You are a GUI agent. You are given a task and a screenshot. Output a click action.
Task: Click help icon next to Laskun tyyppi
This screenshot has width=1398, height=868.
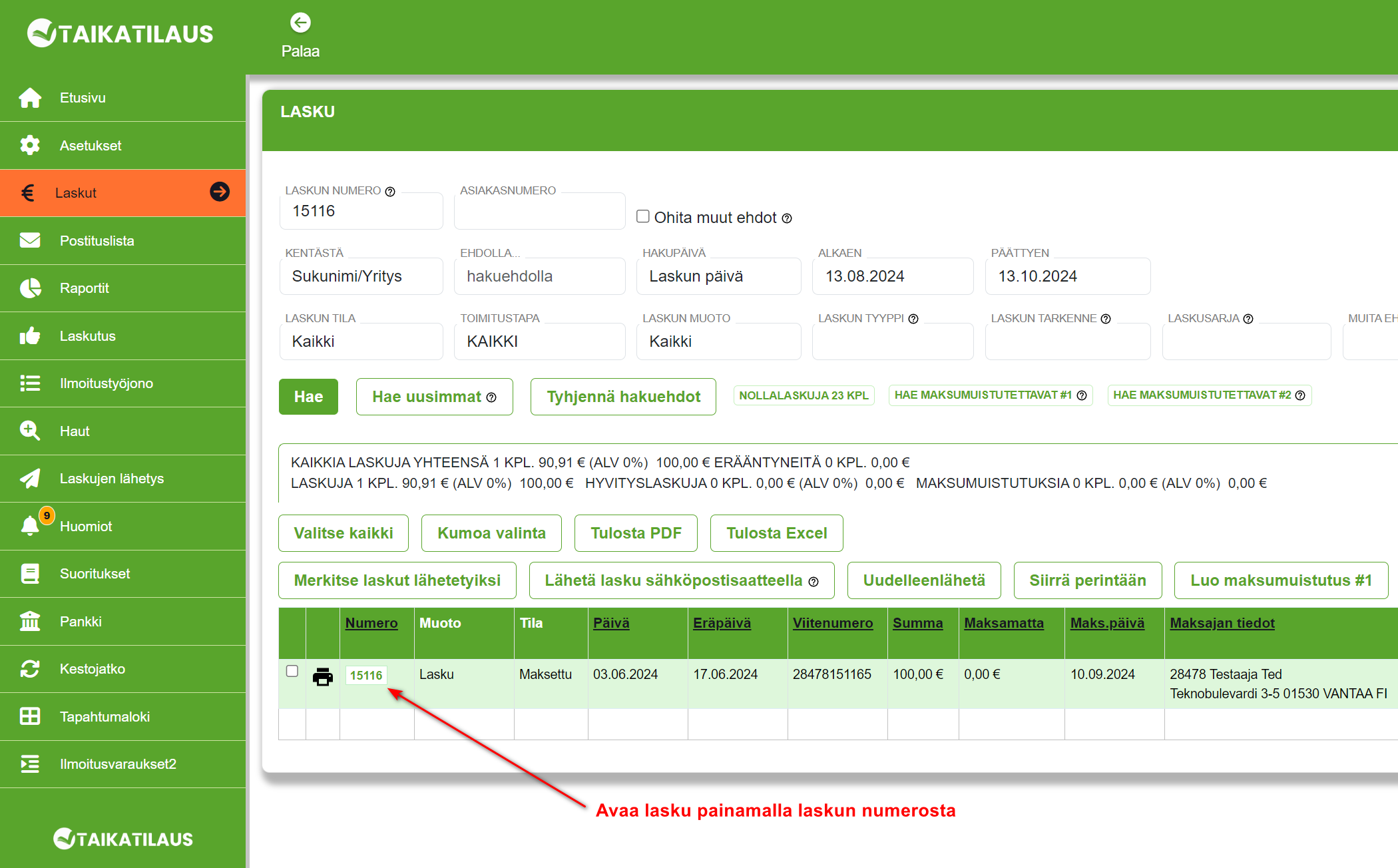[x=913, y=319]
